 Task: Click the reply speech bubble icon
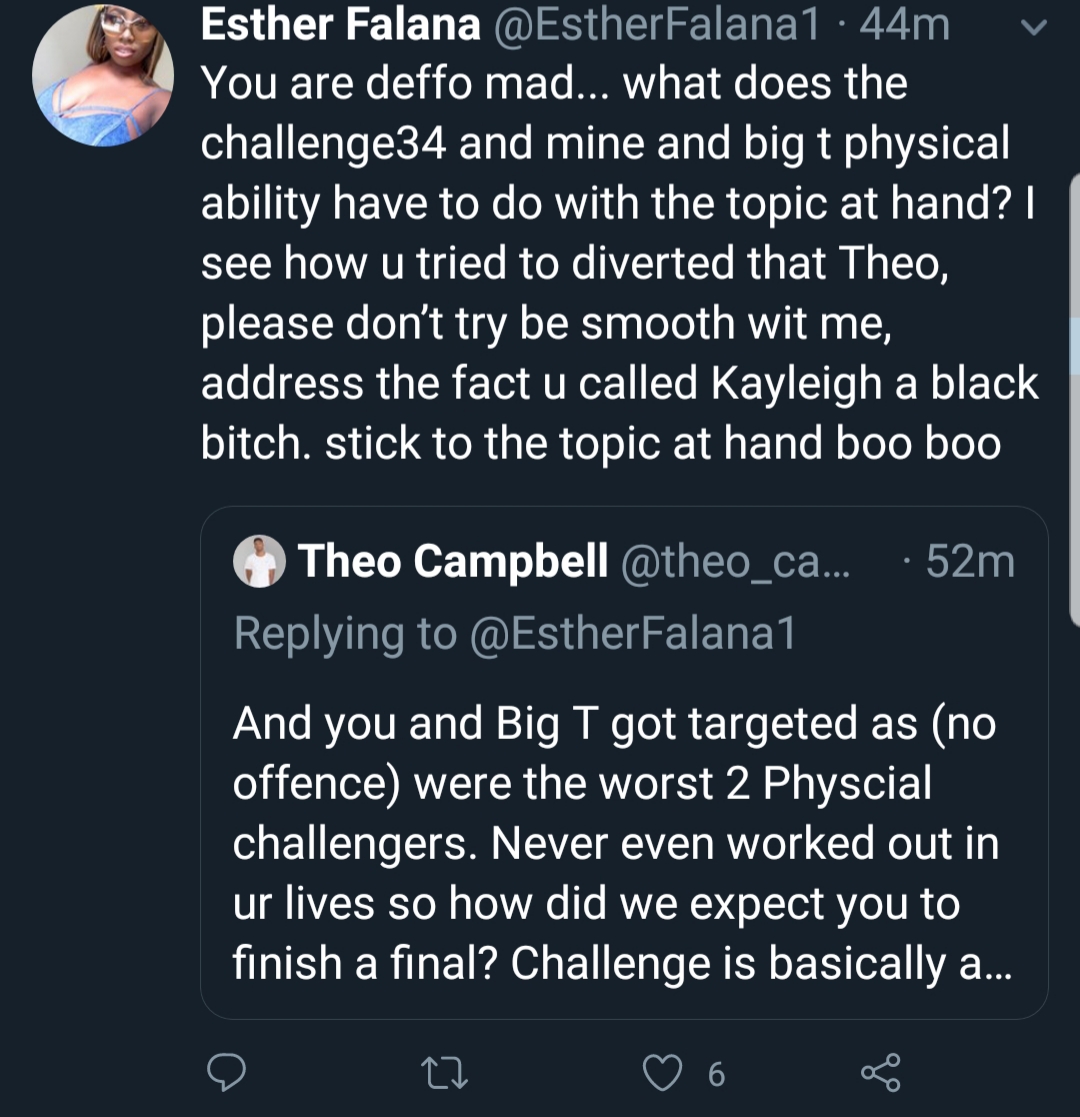tap(226, 1072)
